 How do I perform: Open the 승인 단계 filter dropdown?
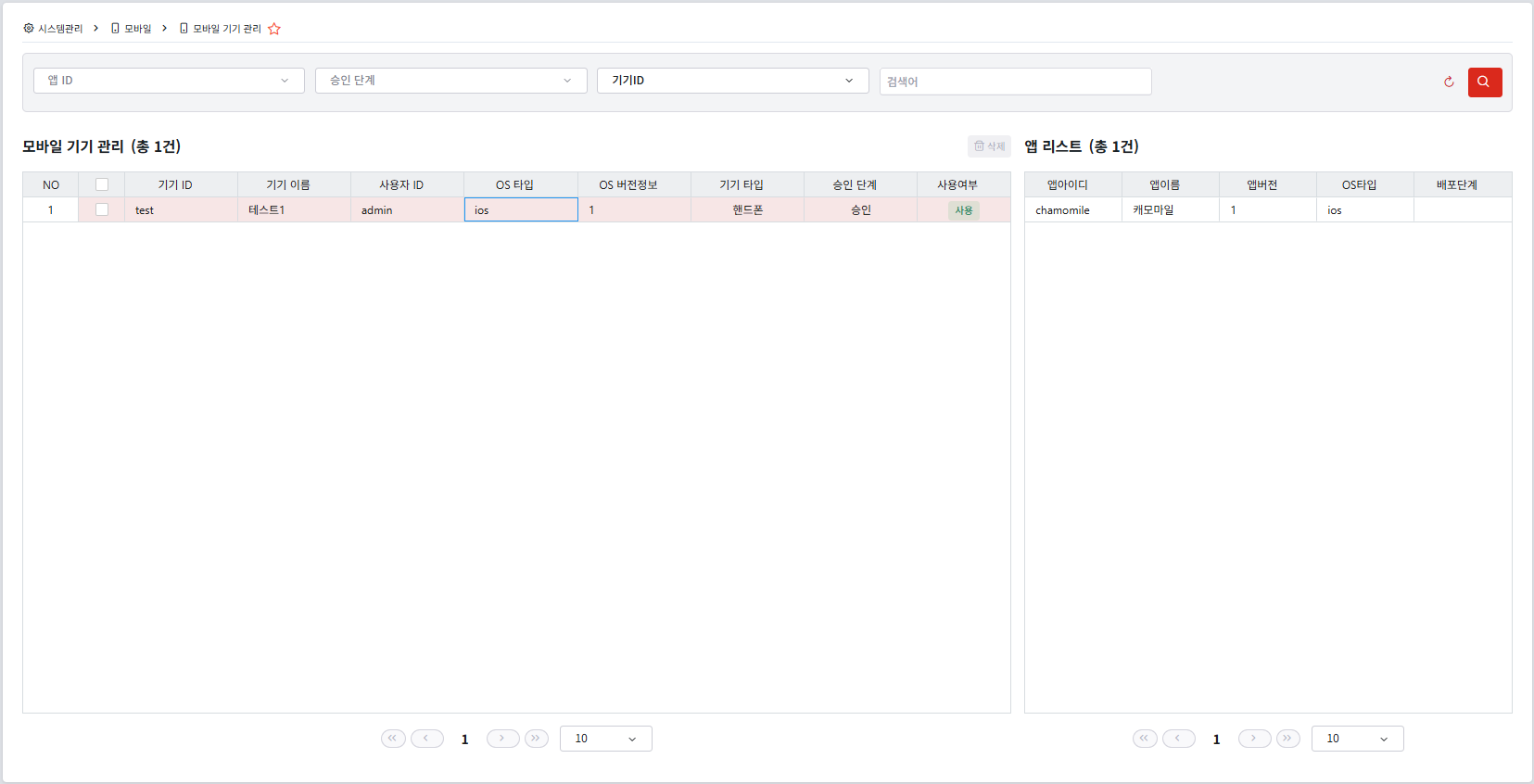point(450,81)
